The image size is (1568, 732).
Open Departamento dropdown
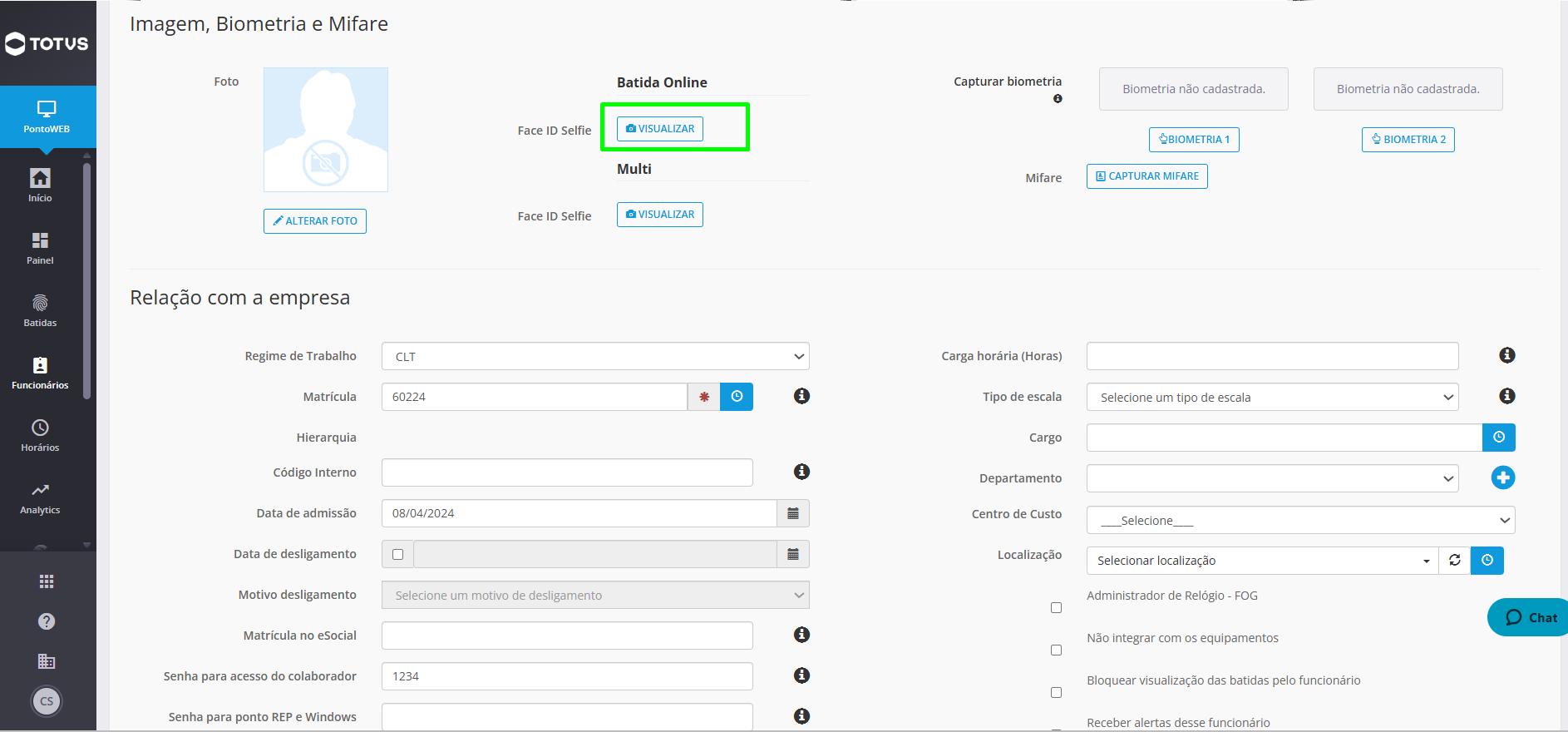click(1272, 478)
